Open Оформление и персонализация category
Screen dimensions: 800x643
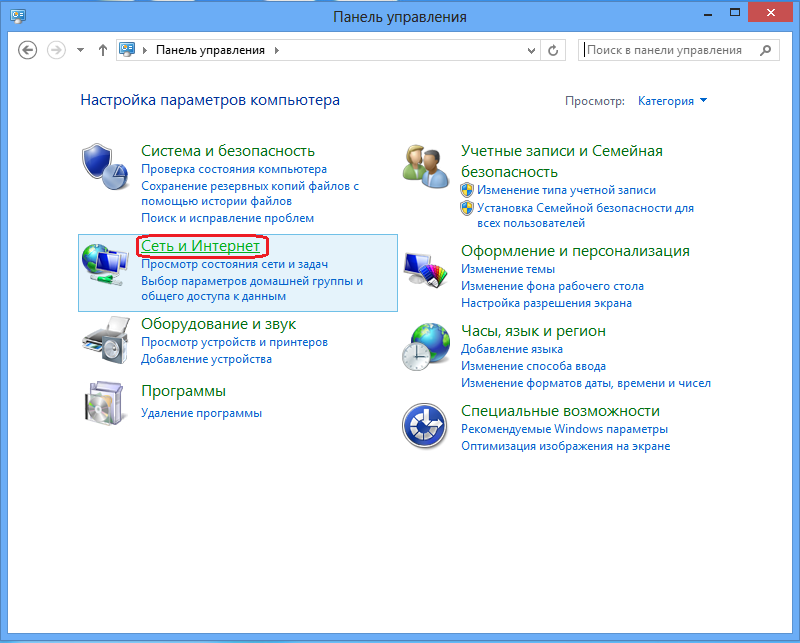pos(576,251)
